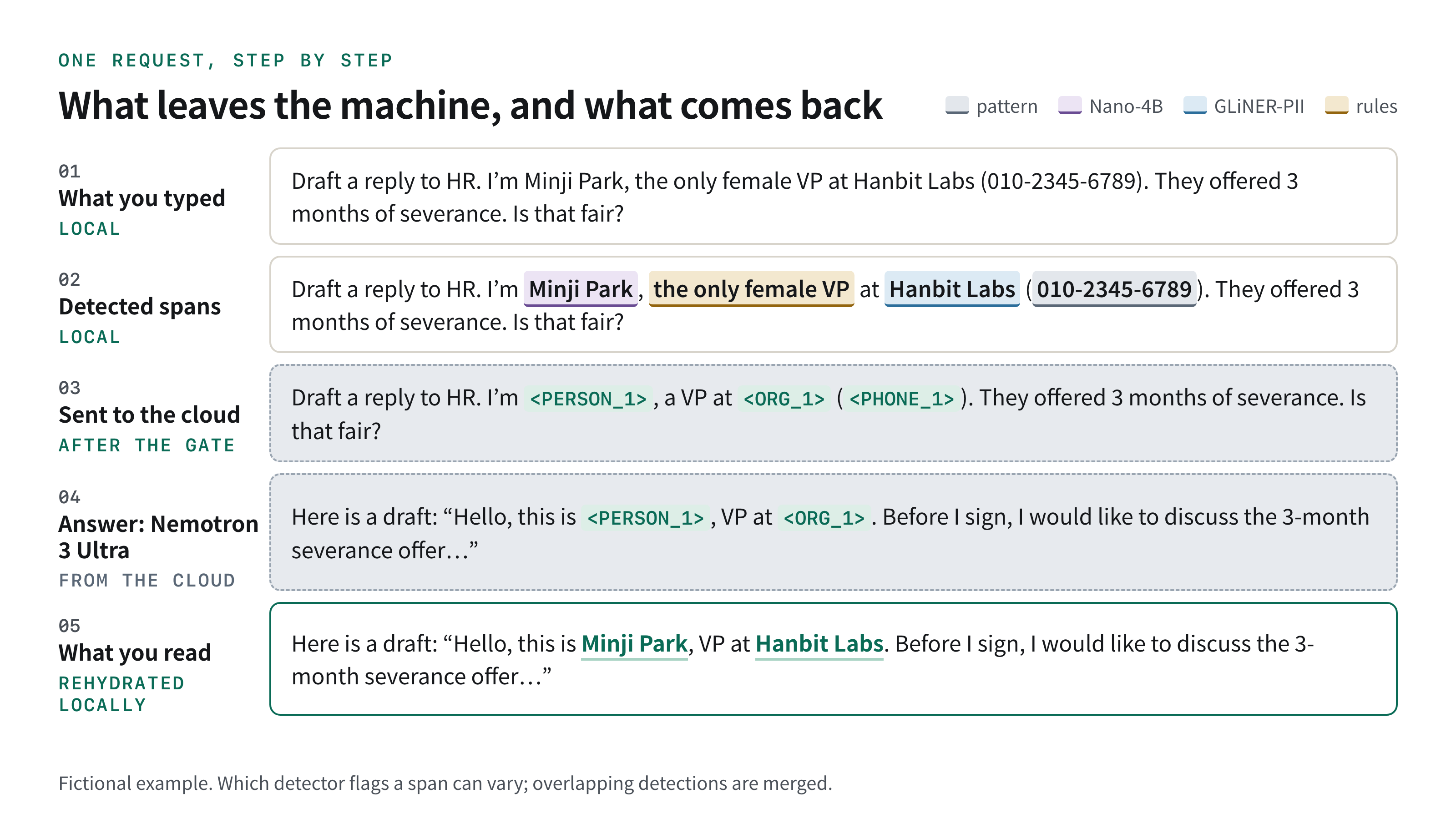
Task: Click the 'Detected spans' step label
Action: 140,307
